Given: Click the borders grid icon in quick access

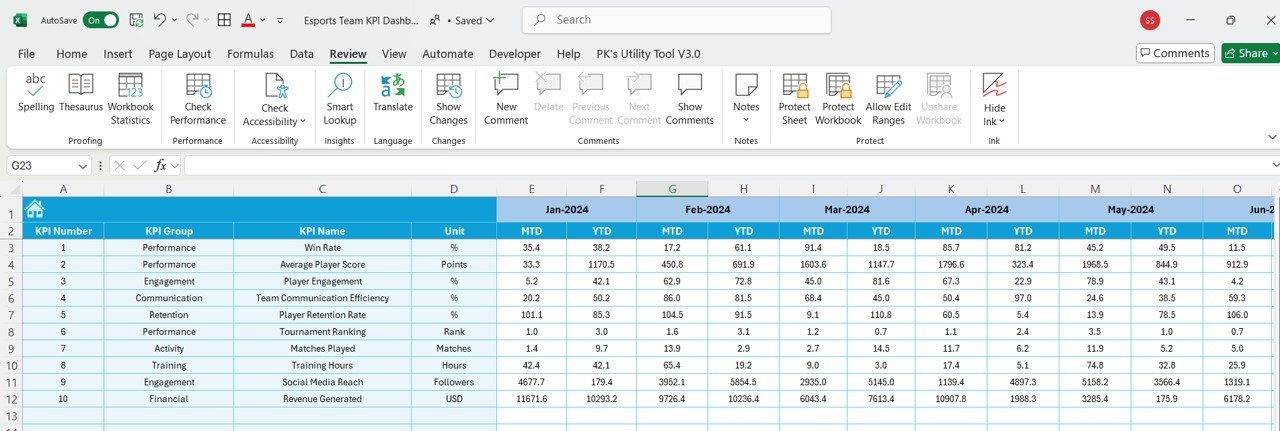Looking at the screenshot, I should (x=224, y=20).
